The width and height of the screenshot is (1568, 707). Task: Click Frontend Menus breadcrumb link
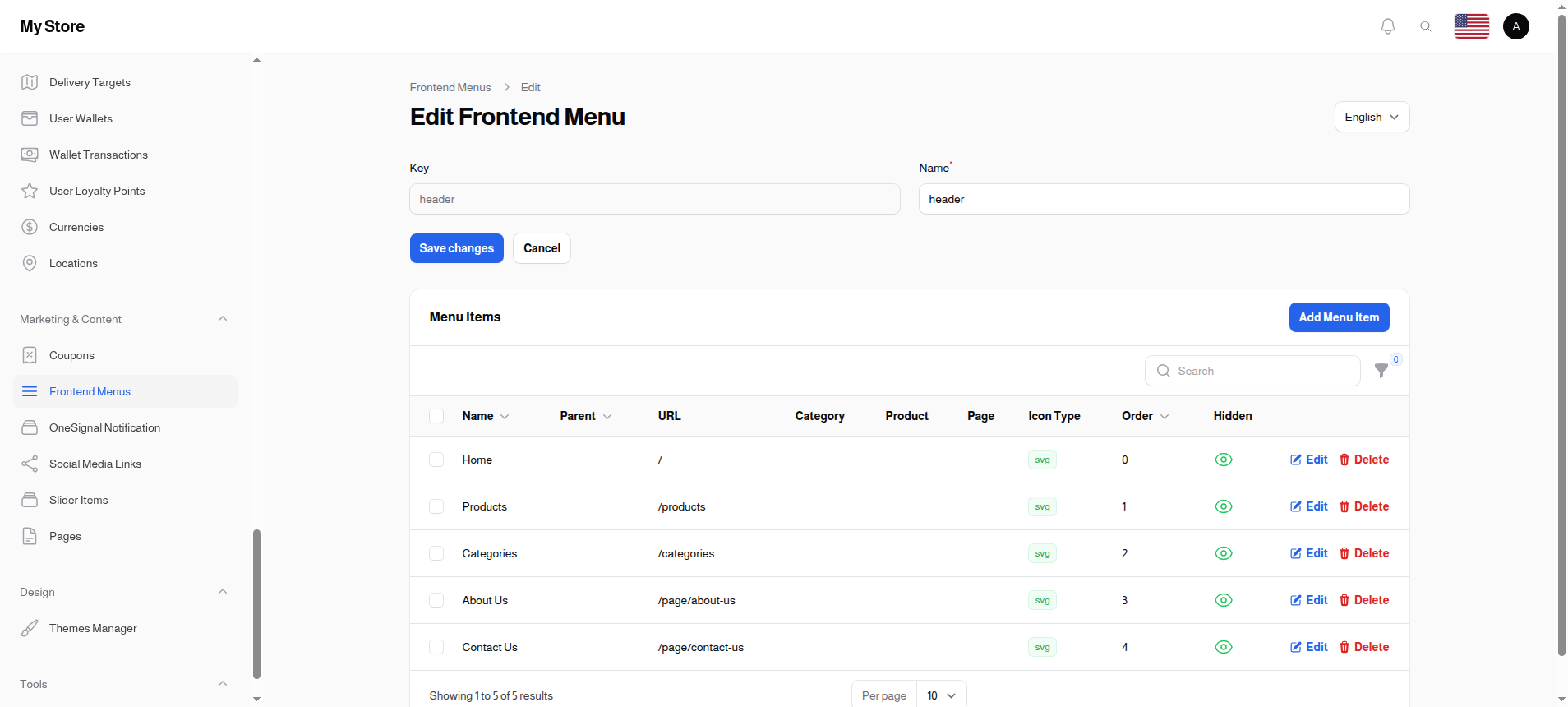450,87
